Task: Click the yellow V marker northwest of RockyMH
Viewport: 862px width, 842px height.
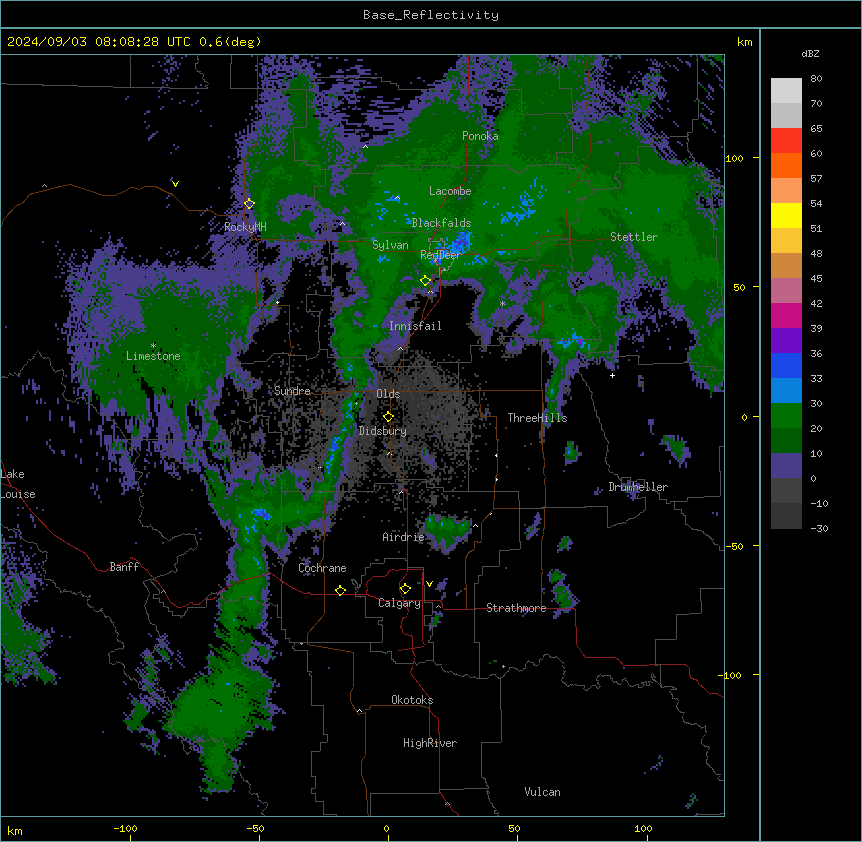Action: coord(175,184)
